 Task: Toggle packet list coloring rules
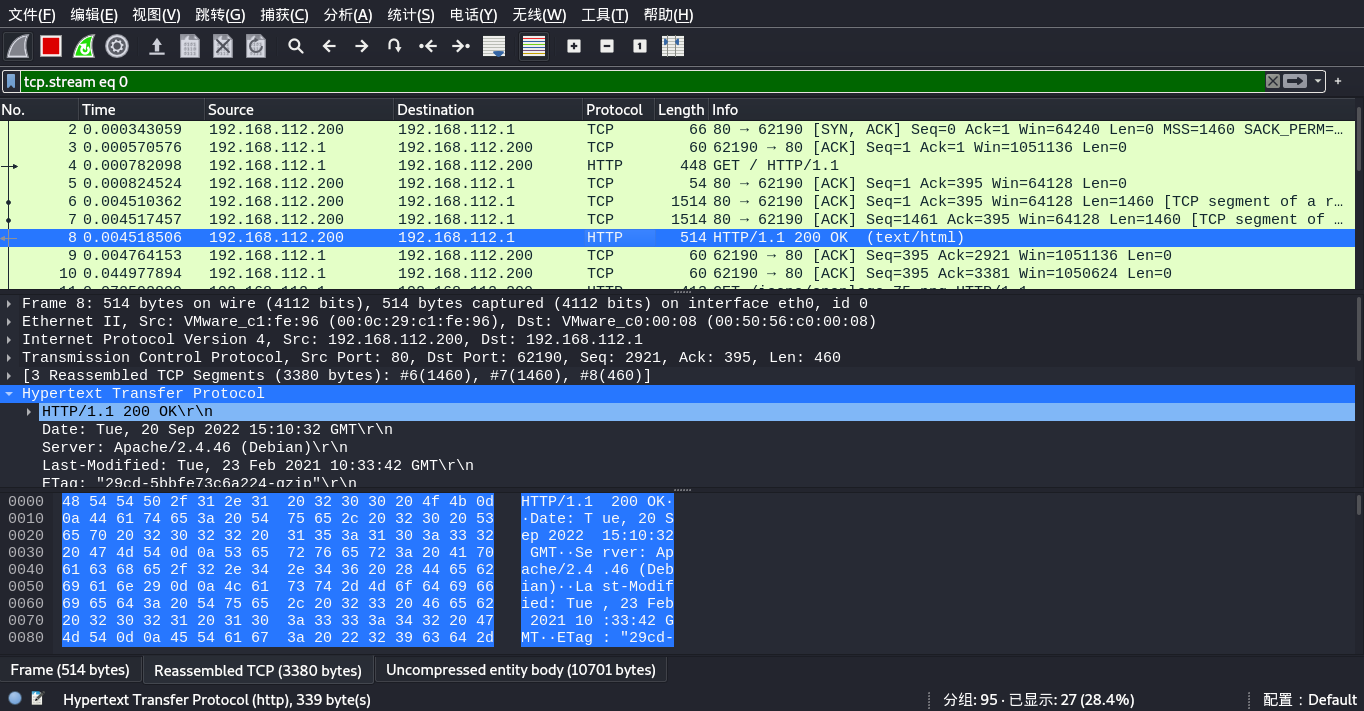[534, 46]
